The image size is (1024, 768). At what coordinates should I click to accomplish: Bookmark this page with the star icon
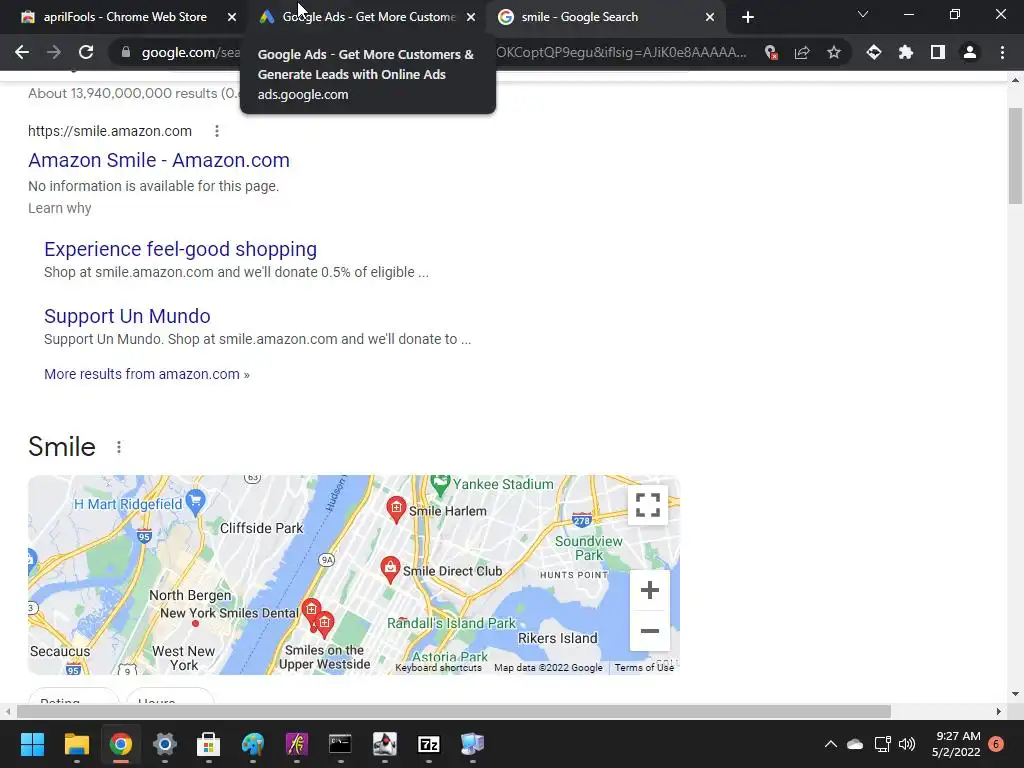tap(834, 52)
